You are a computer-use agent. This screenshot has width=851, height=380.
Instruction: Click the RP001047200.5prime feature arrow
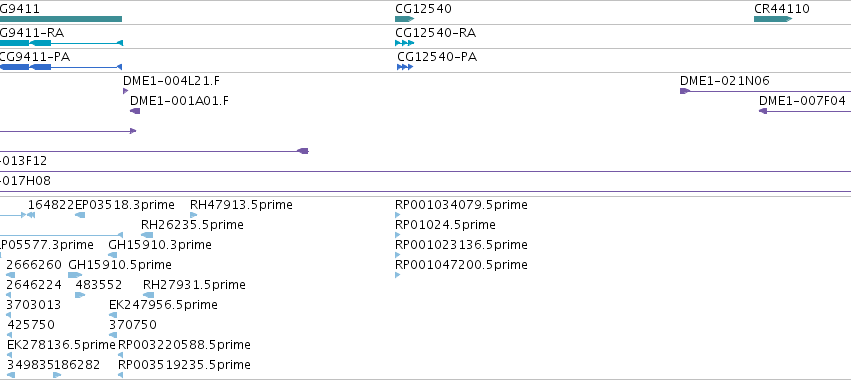[x=397, y=275]
